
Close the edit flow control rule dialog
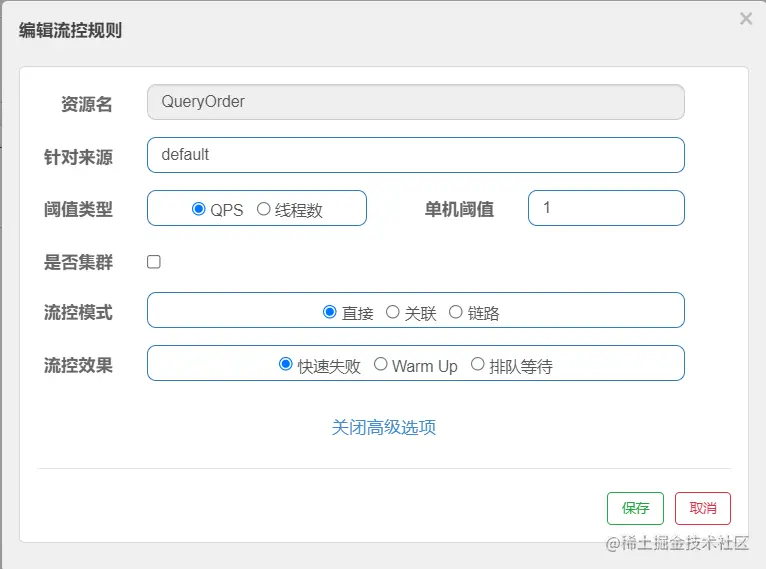click(x=746, y=19)
